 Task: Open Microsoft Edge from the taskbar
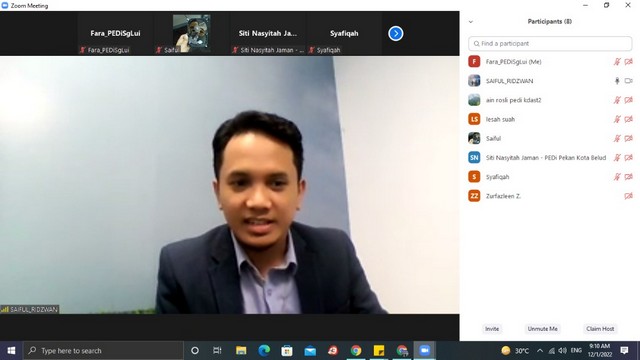(x=264, y=350)
